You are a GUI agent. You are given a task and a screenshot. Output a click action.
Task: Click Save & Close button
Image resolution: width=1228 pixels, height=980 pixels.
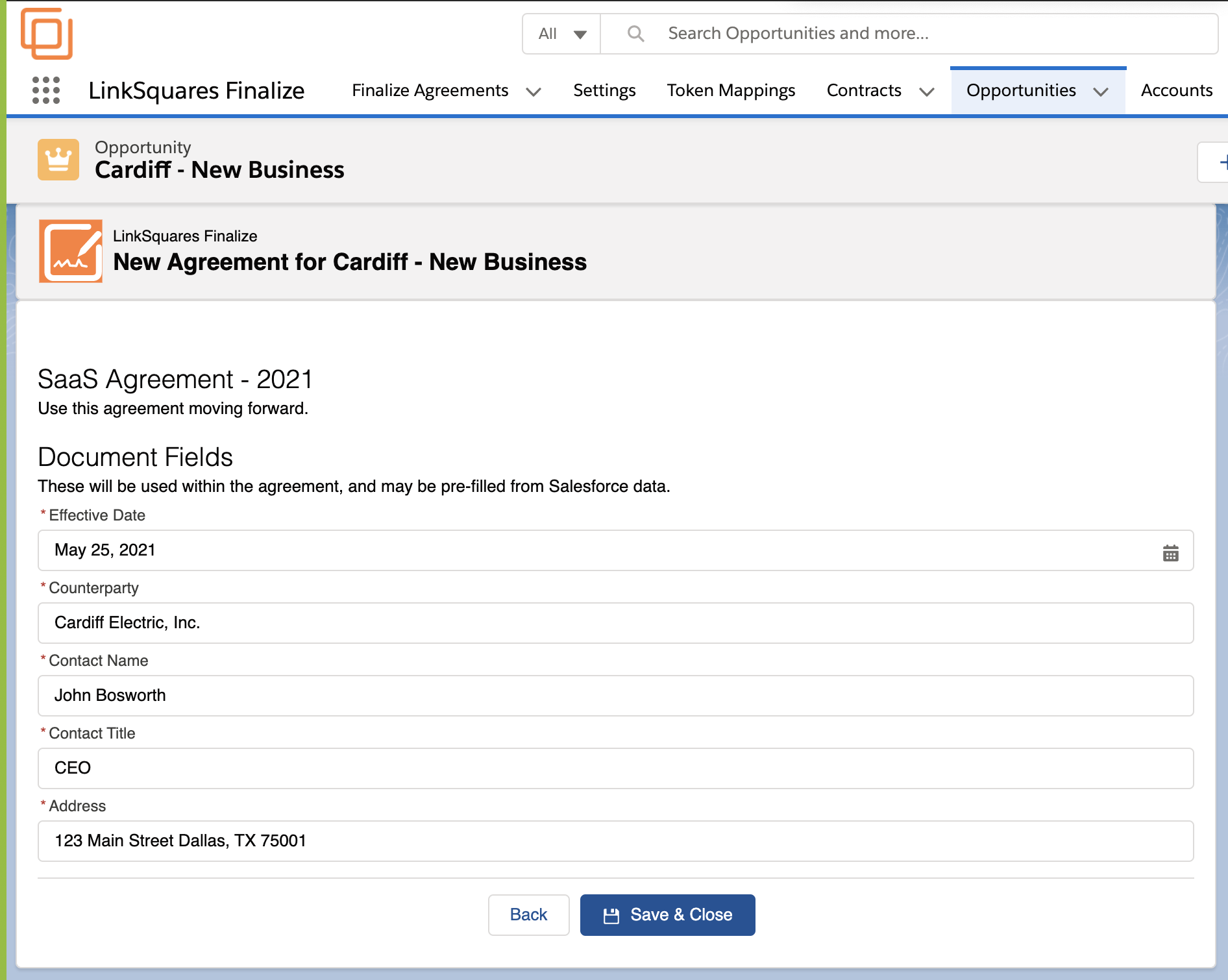point(667,915)
